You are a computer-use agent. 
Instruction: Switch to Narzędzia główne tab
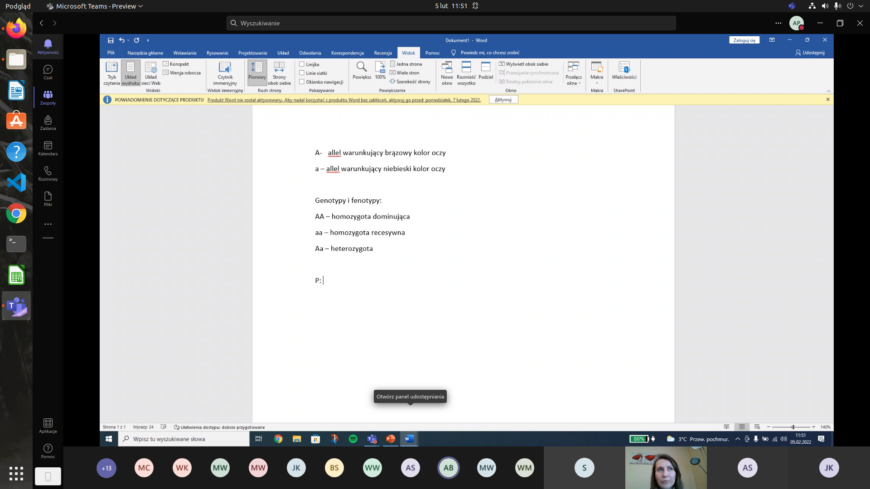point(145,53)
